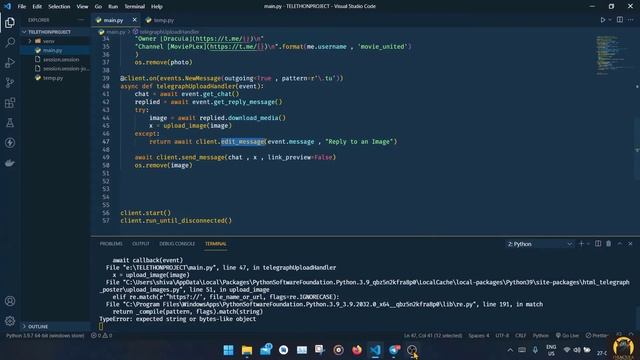Open Run and Debug view
640x360 pixels.
10,62
